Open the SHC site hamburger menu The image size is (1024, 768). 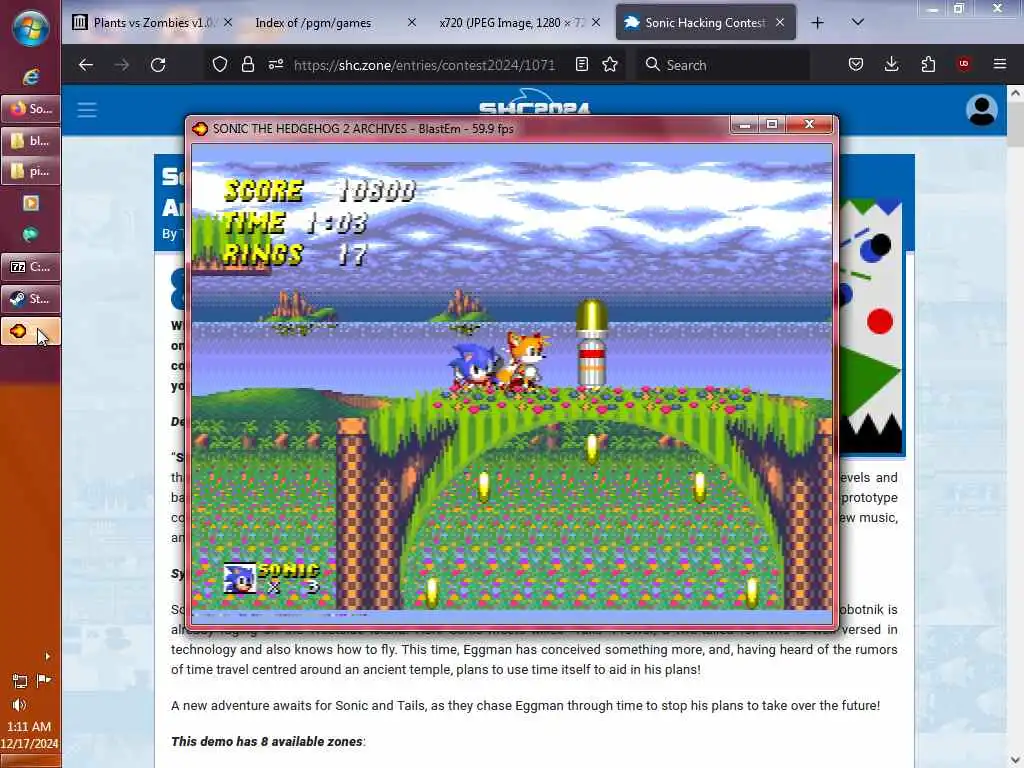pos(87,110)
